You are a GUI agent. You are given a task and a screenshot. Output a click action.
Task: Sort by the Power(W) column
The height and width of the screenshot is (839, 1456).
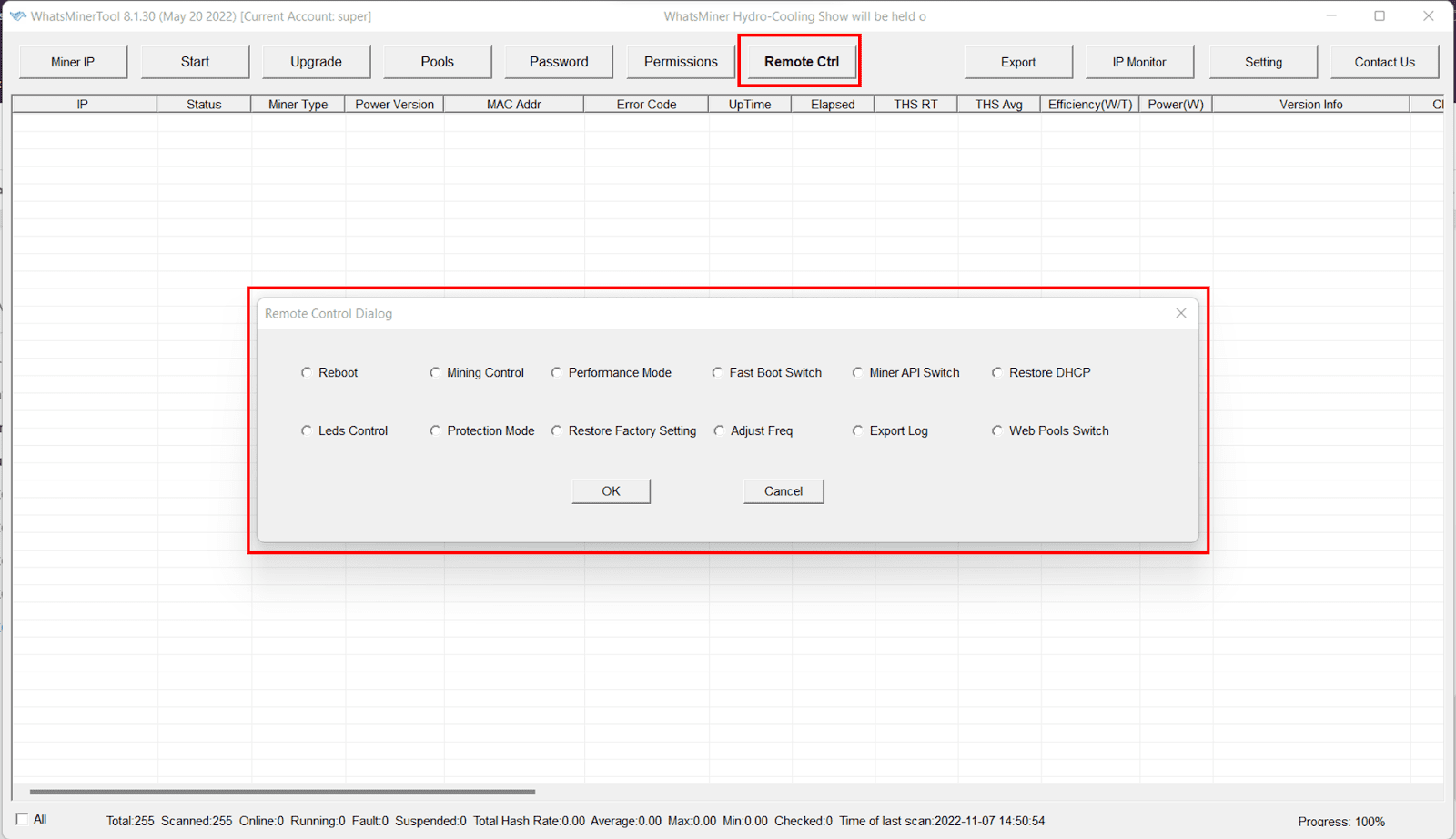coord(1176,105)
